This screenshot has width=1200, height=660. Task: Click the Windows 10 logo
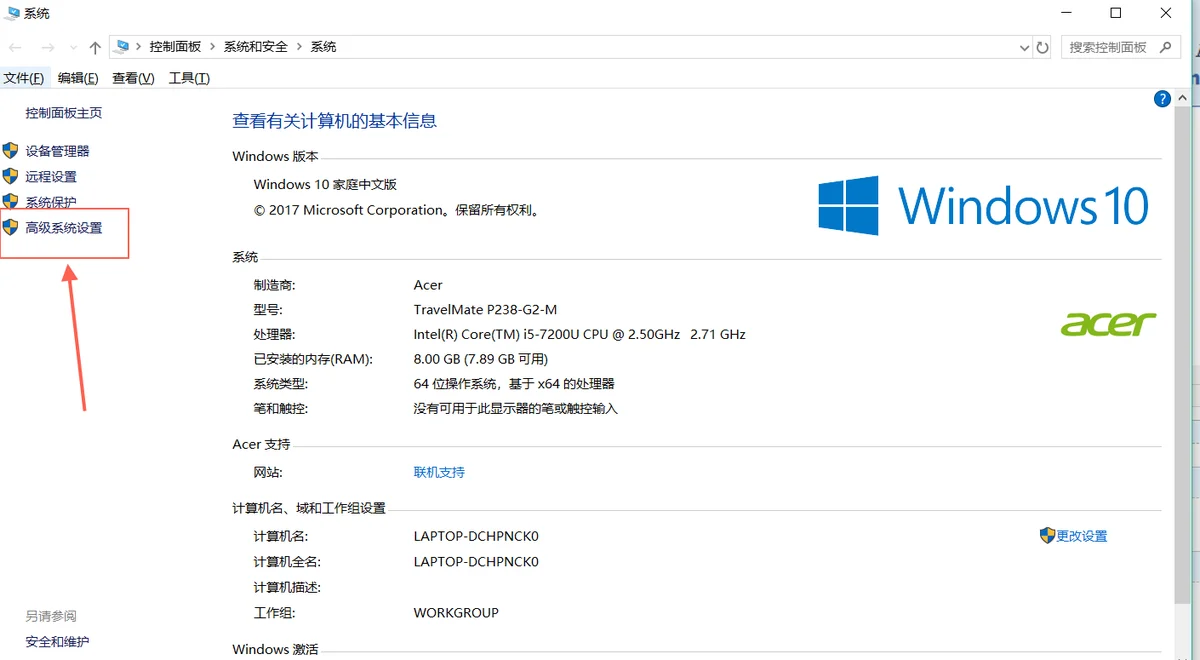(x=983, y=205)
